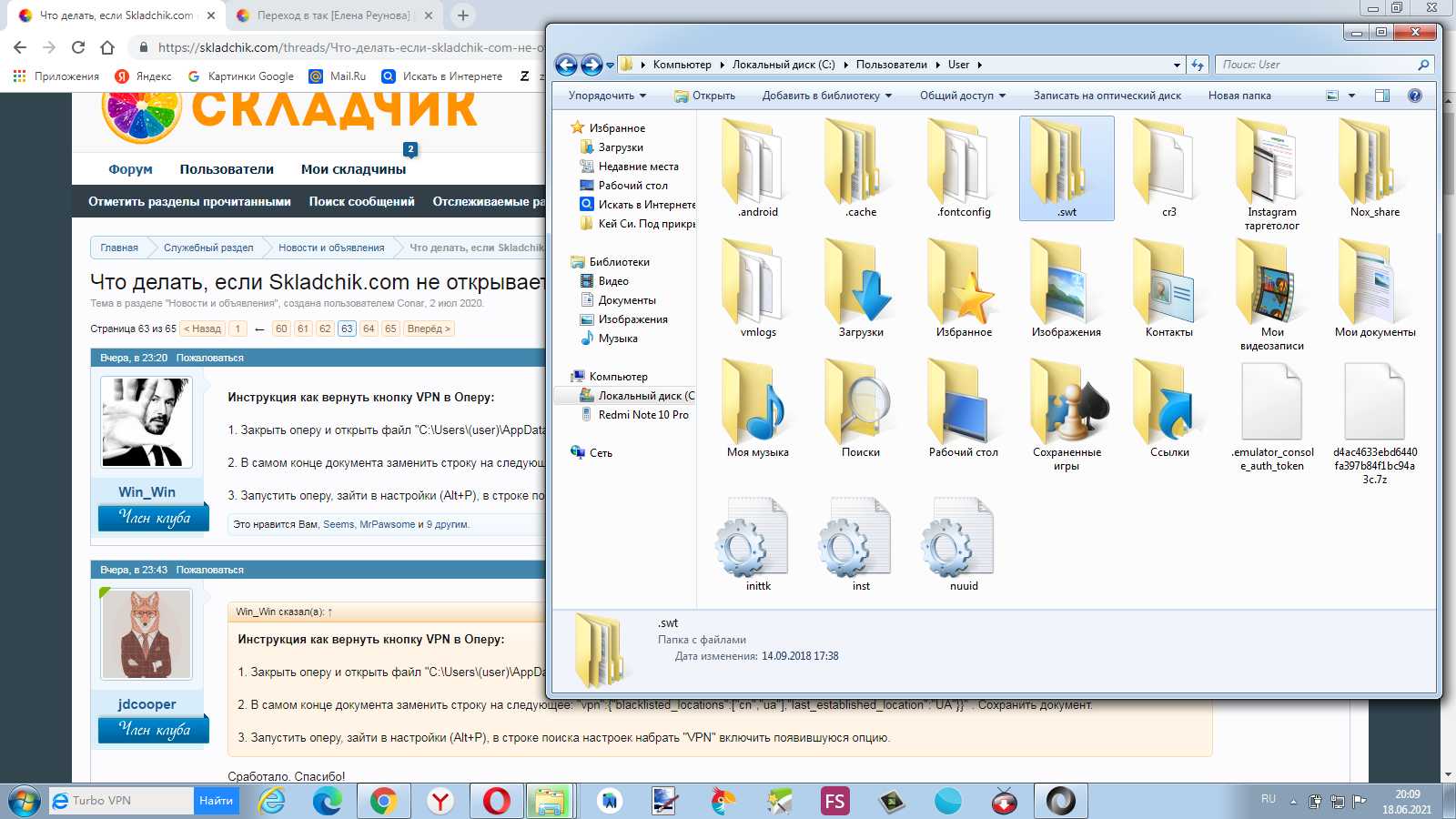Select the Мои видеозаписи folder

tap(1272, 295)
